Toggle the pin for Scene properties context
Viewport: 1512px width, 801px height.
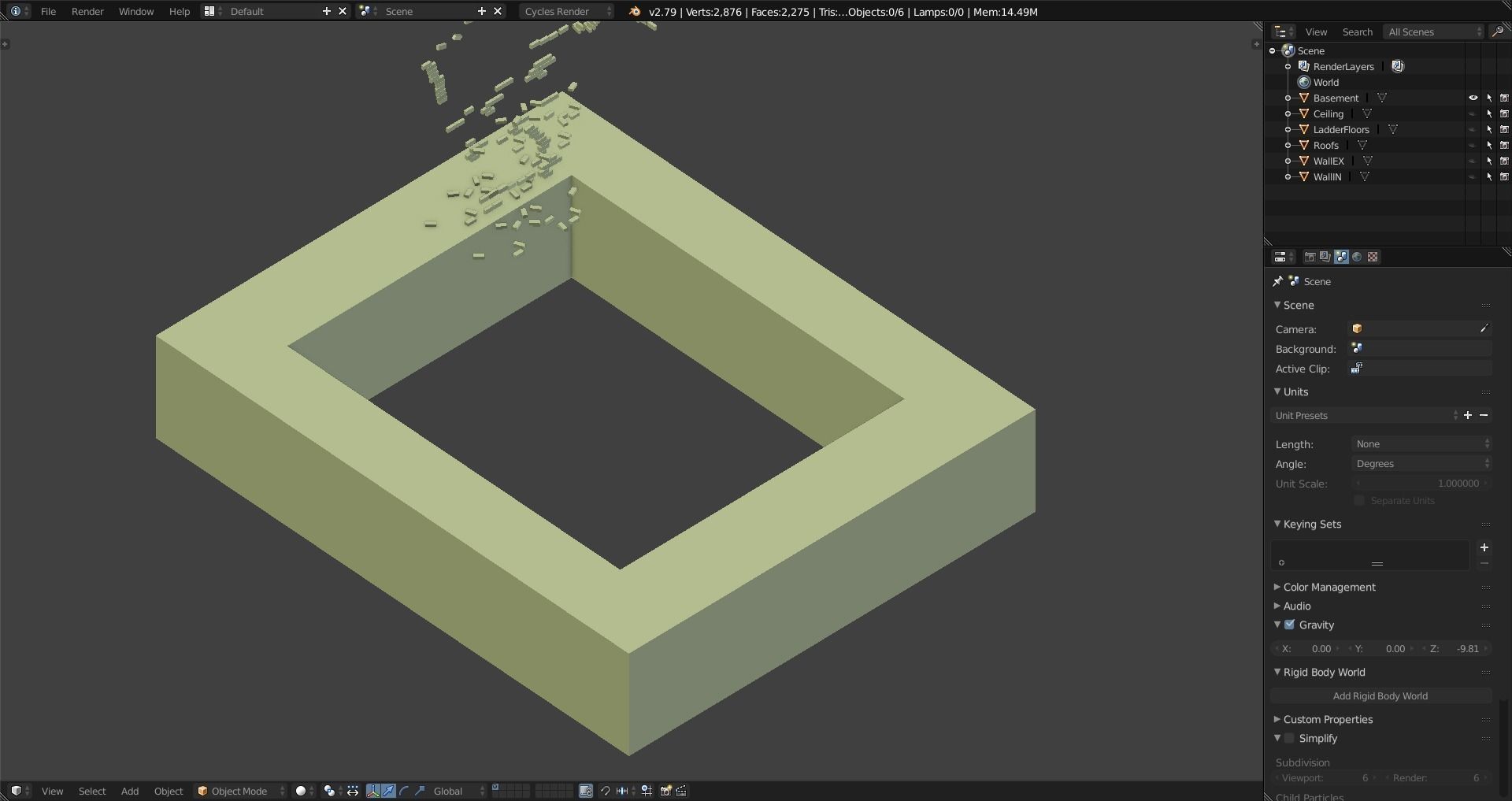tap(1277, 281)
